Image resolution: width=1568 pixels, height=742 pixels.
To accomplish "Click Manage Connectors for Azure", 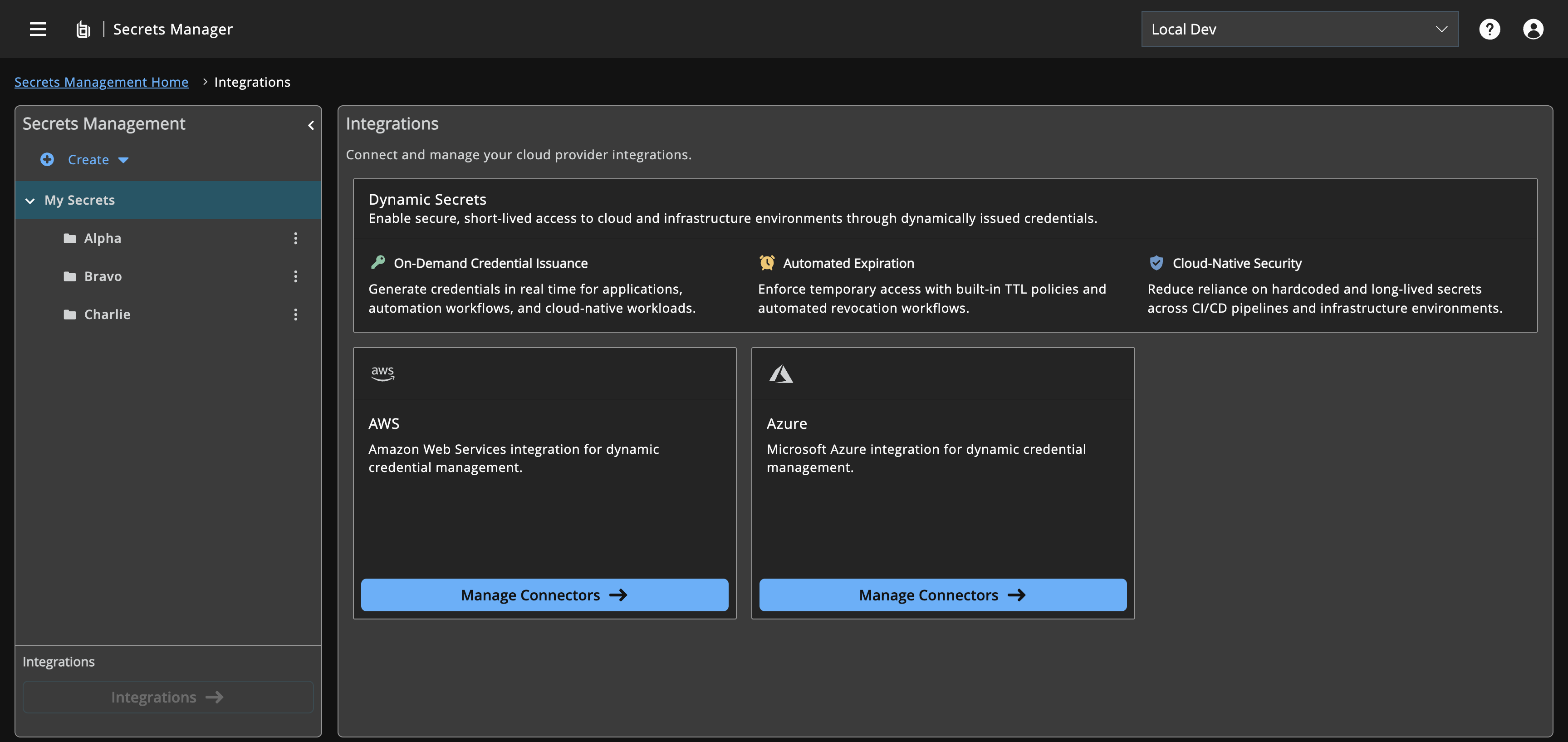I will [x=942, y=595].
